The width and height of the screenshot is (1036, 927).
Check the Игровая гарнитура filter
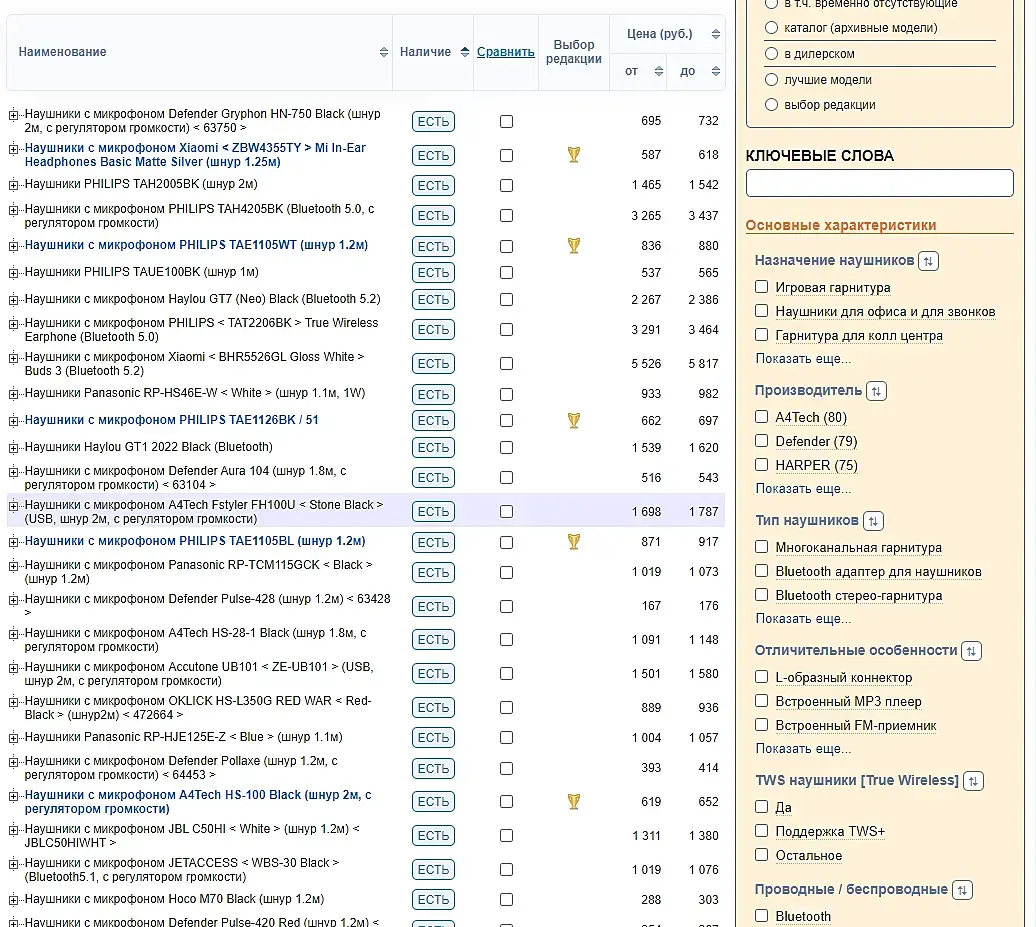coord(762,287)
